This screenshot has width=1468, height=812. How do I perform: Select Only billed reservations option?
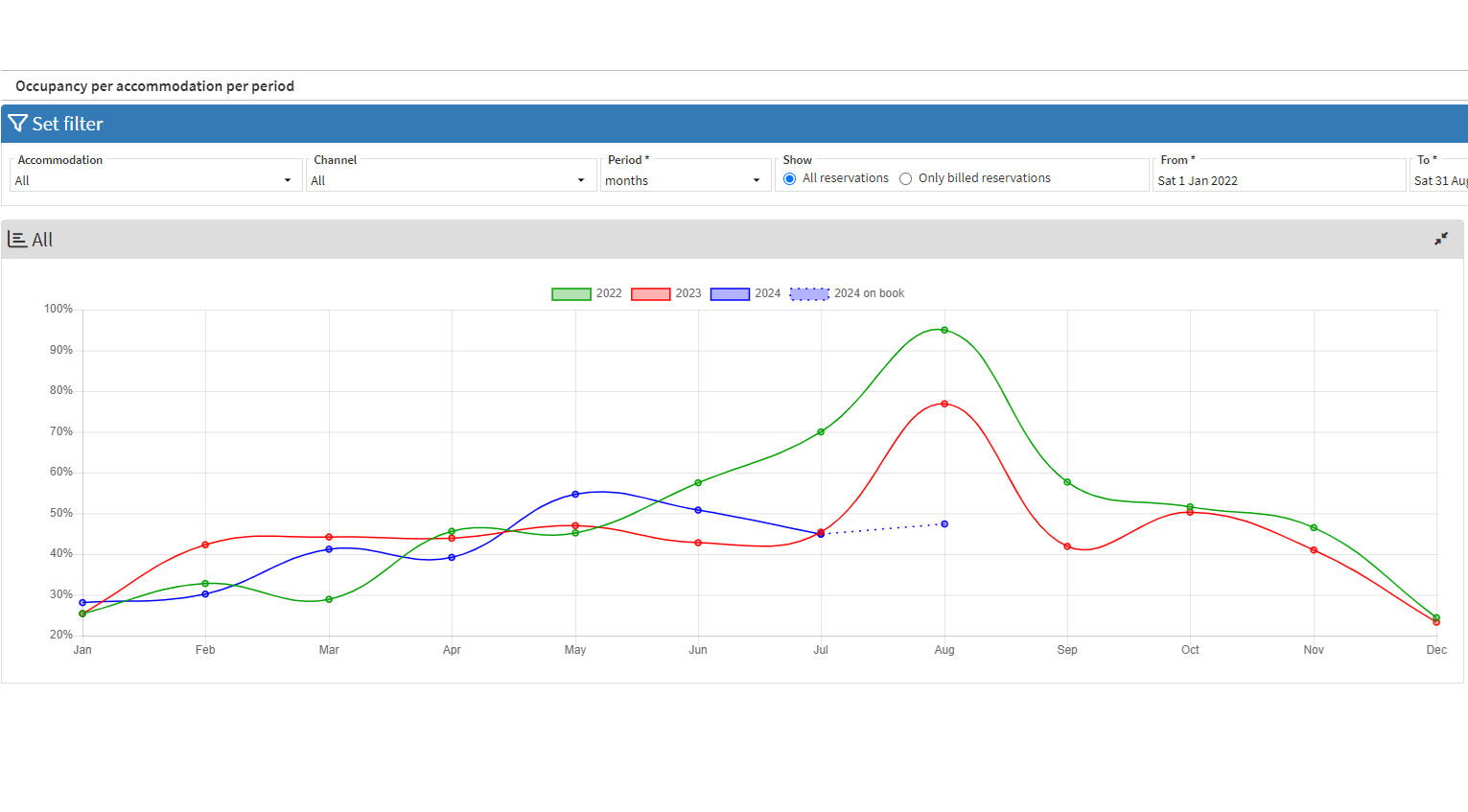tap(905, 179)
